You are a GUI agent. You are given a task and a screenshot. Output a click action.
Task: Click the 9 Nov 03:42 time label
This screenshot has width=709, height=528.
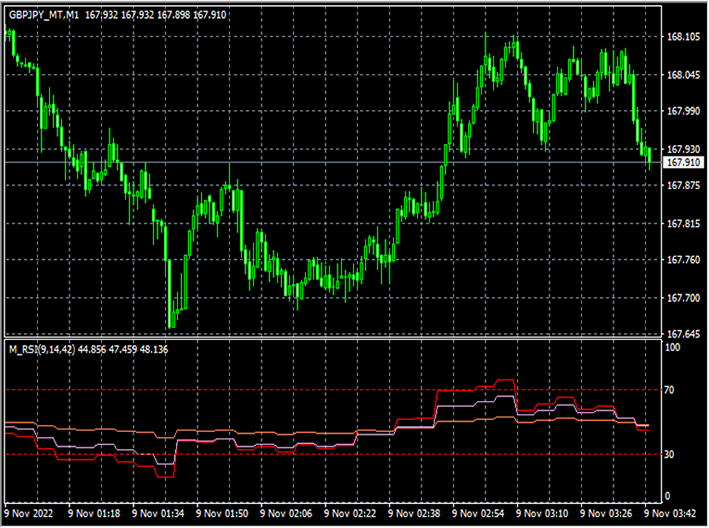(x=670, y=514)
